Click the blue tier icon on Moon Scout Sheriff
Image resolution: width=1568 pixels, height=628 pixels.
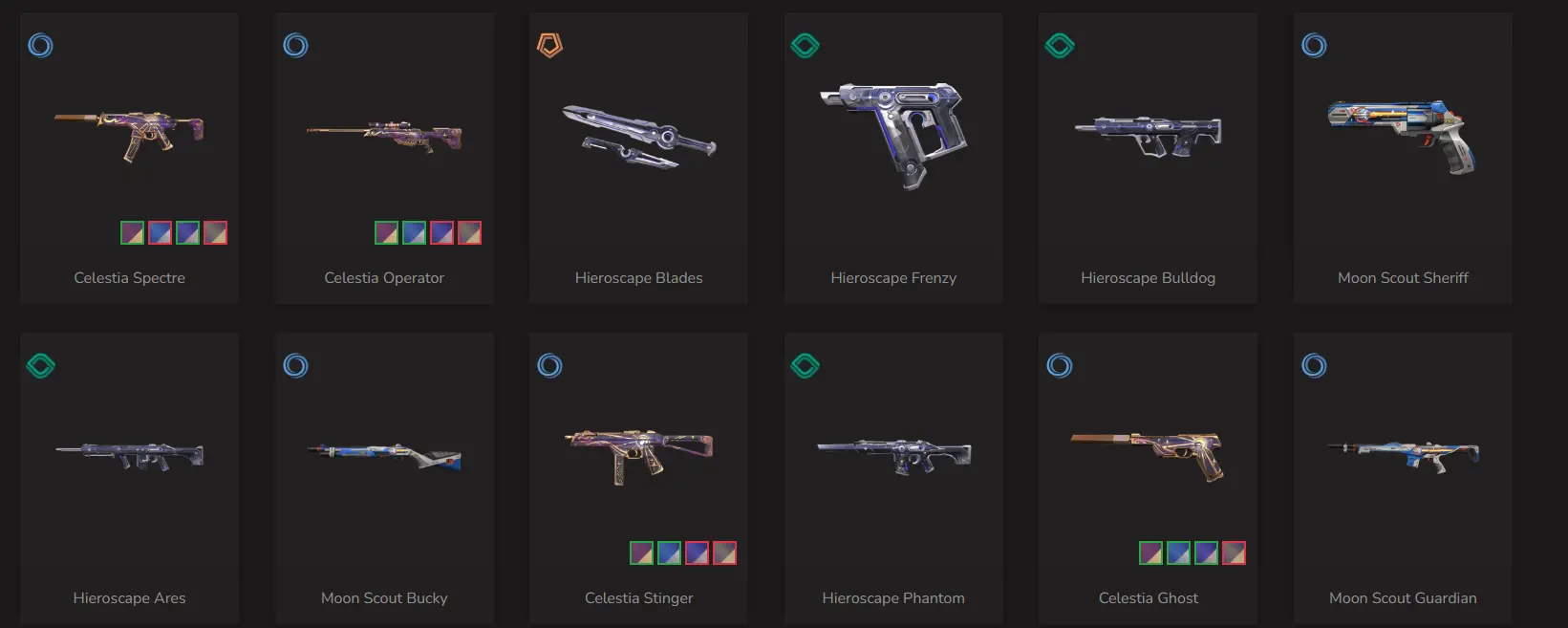tap(1314, 45)
